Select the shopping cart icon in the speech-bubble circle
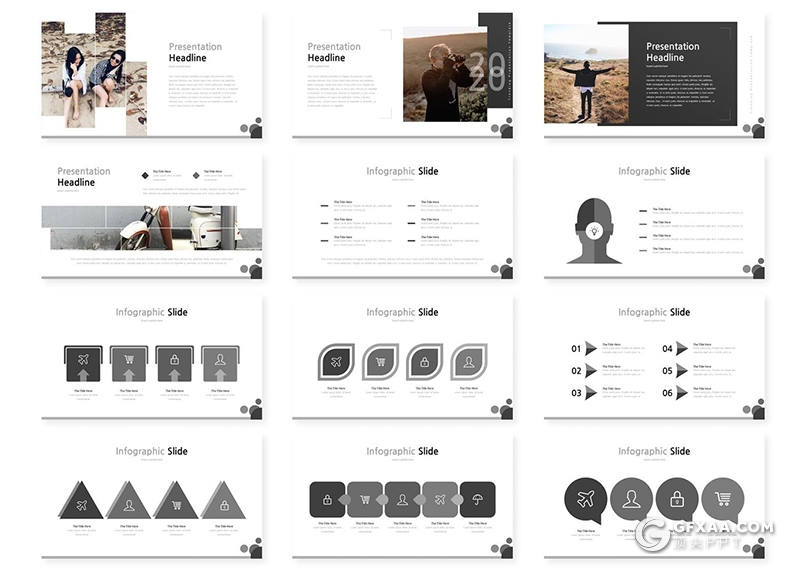This screenshot has height=572, width=800. pos(722,499)
